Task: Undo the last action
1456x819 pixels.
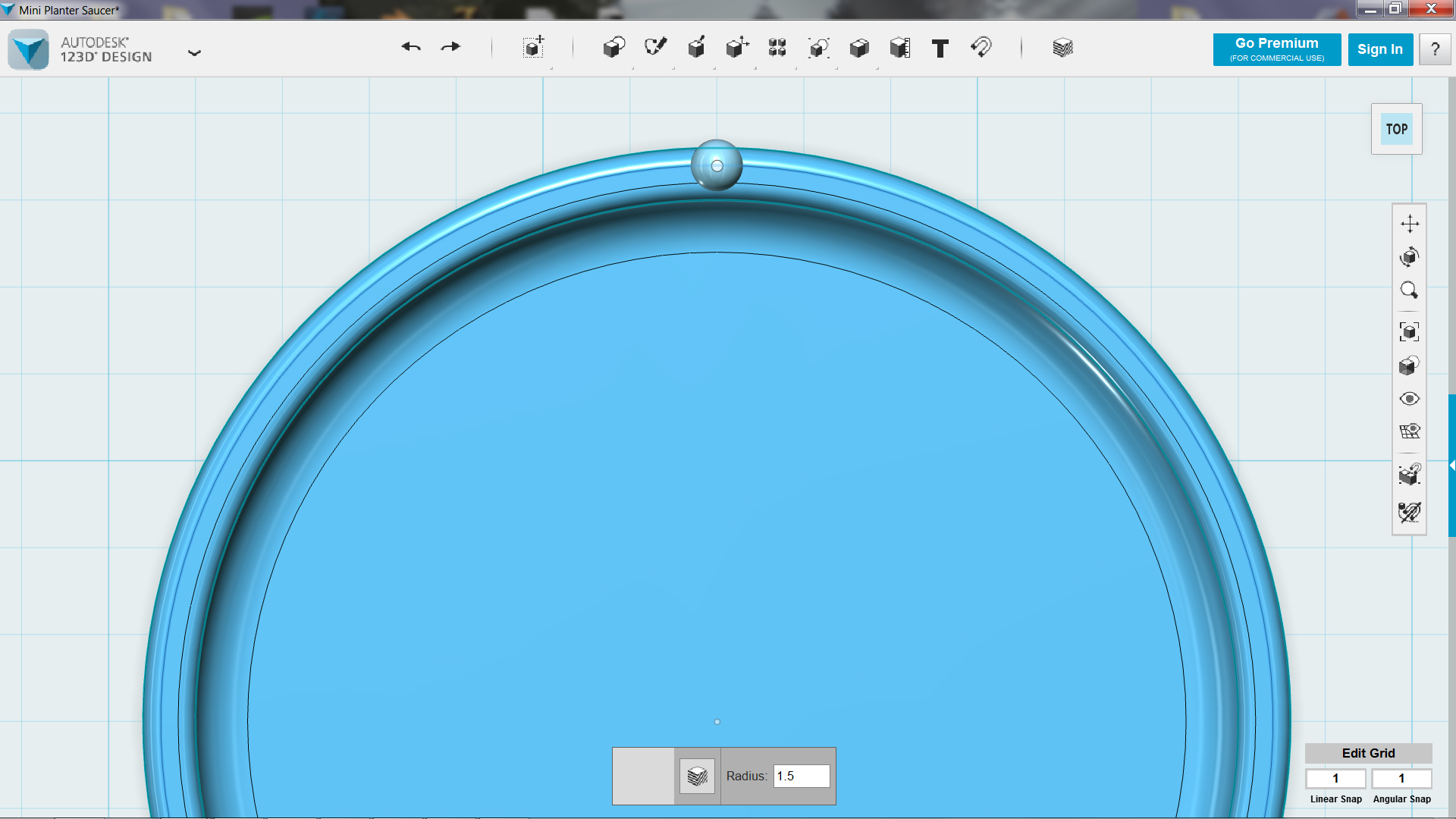Action: [411, 47]
